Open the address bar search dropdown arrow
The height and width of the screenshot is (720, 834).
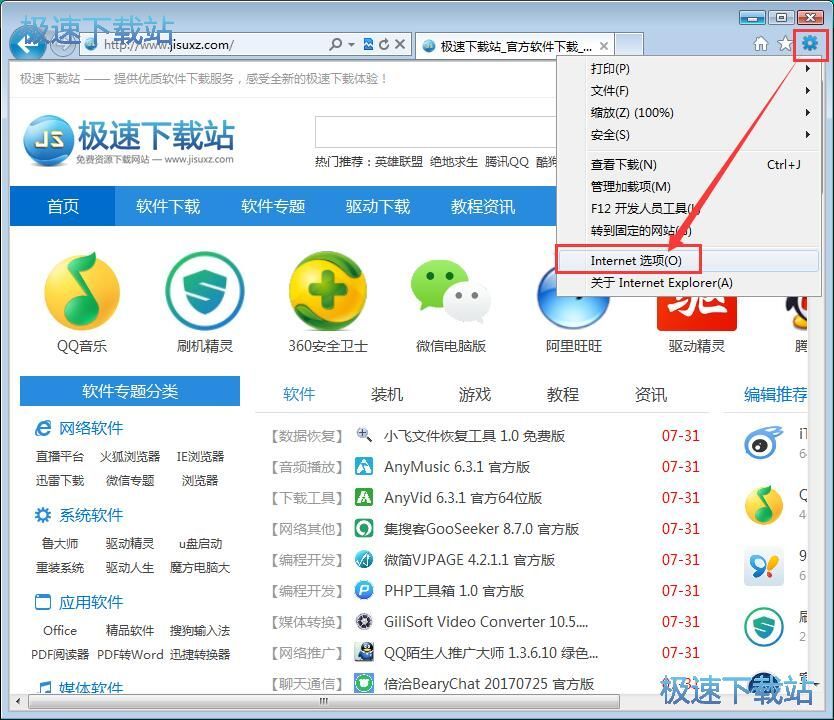click(x=351, y=45)
